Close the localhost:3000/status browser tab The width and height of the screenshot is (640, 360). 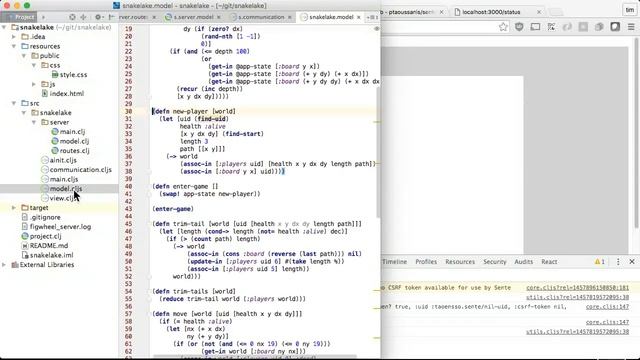[539, 12]
